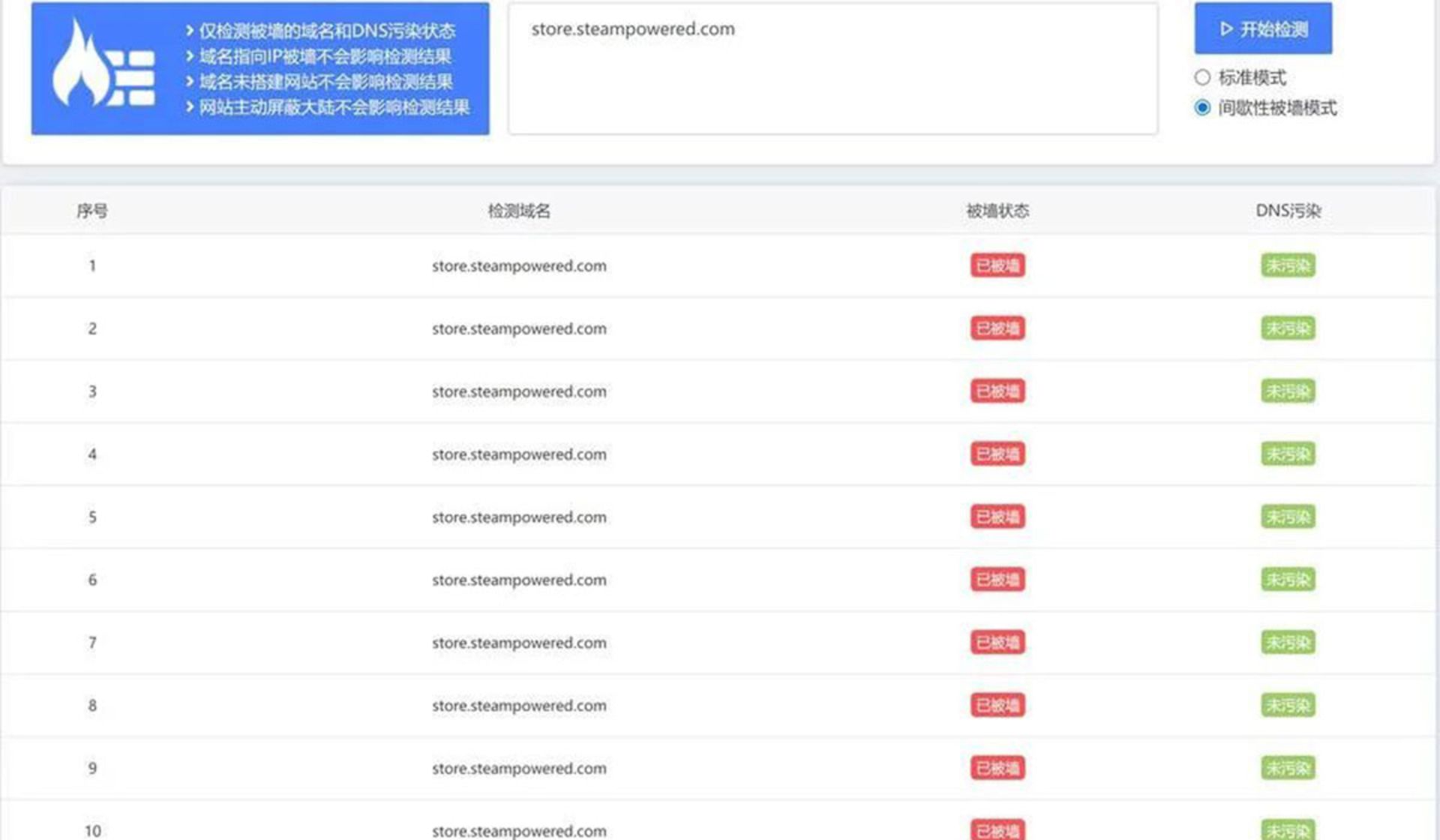
Task: Click the row number 4 cell
Action: pyautogui.click(x=92, y=454)
